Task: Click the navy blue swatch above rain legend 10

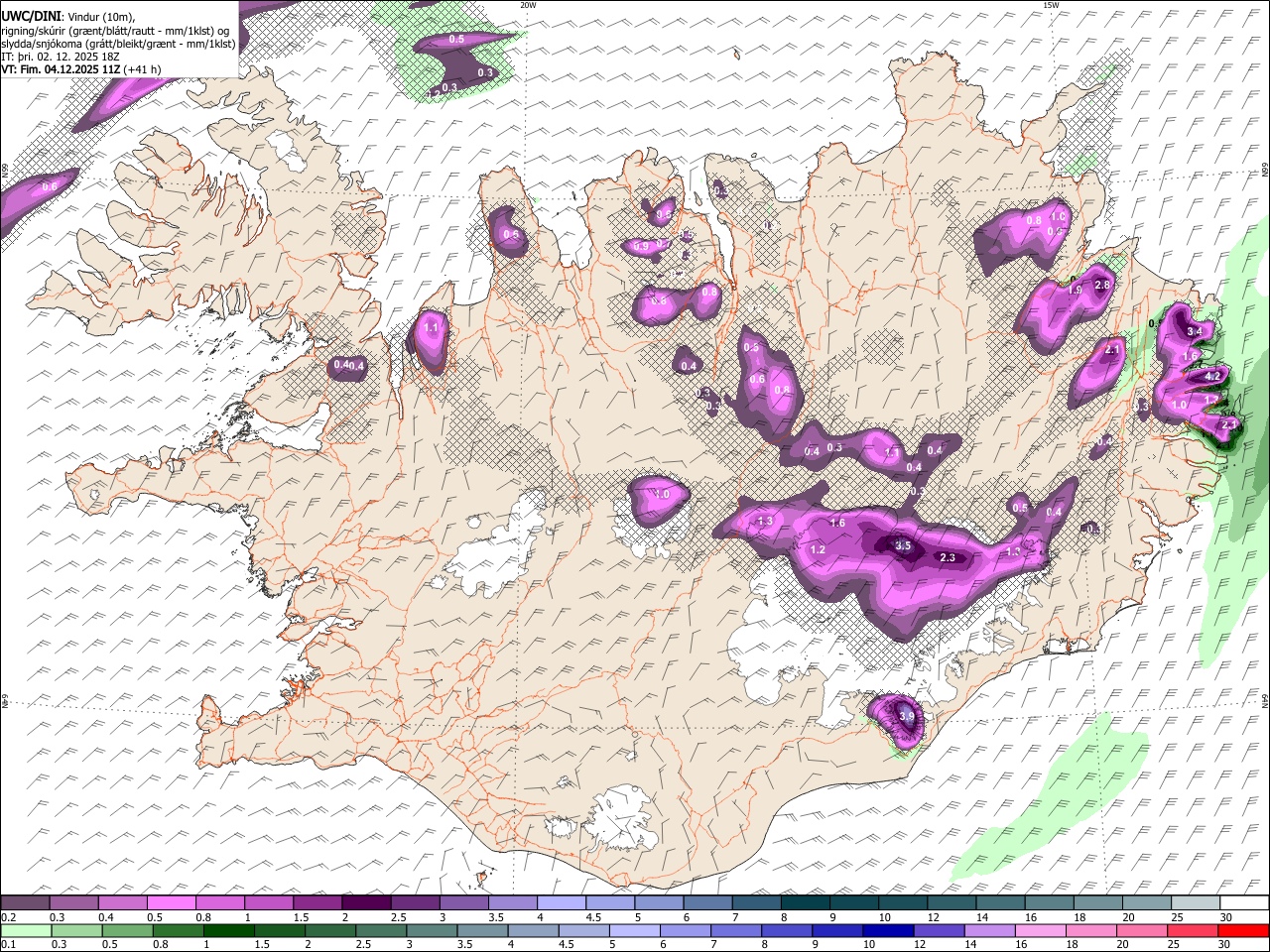Action: (x=886, y=931)
